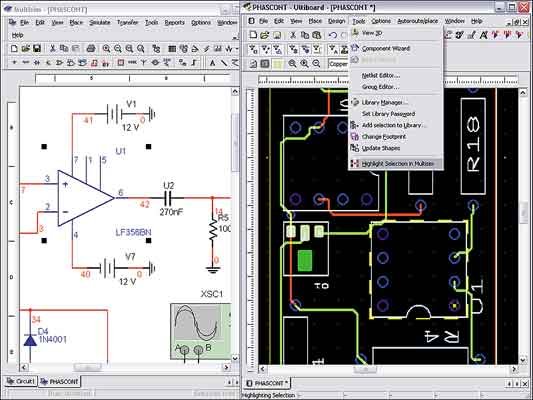Open spreadsheet view grid icon in Multisim
This screenshot has width=533, height=400.
pos(172,49)
